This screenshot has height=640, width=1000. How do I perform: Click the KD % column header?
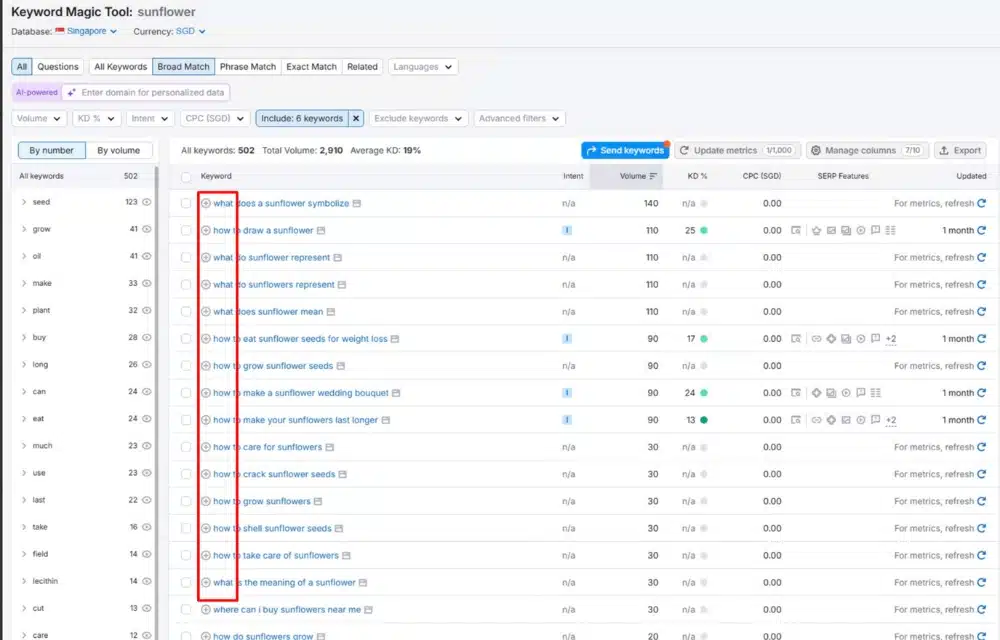[x=697, y=176]
